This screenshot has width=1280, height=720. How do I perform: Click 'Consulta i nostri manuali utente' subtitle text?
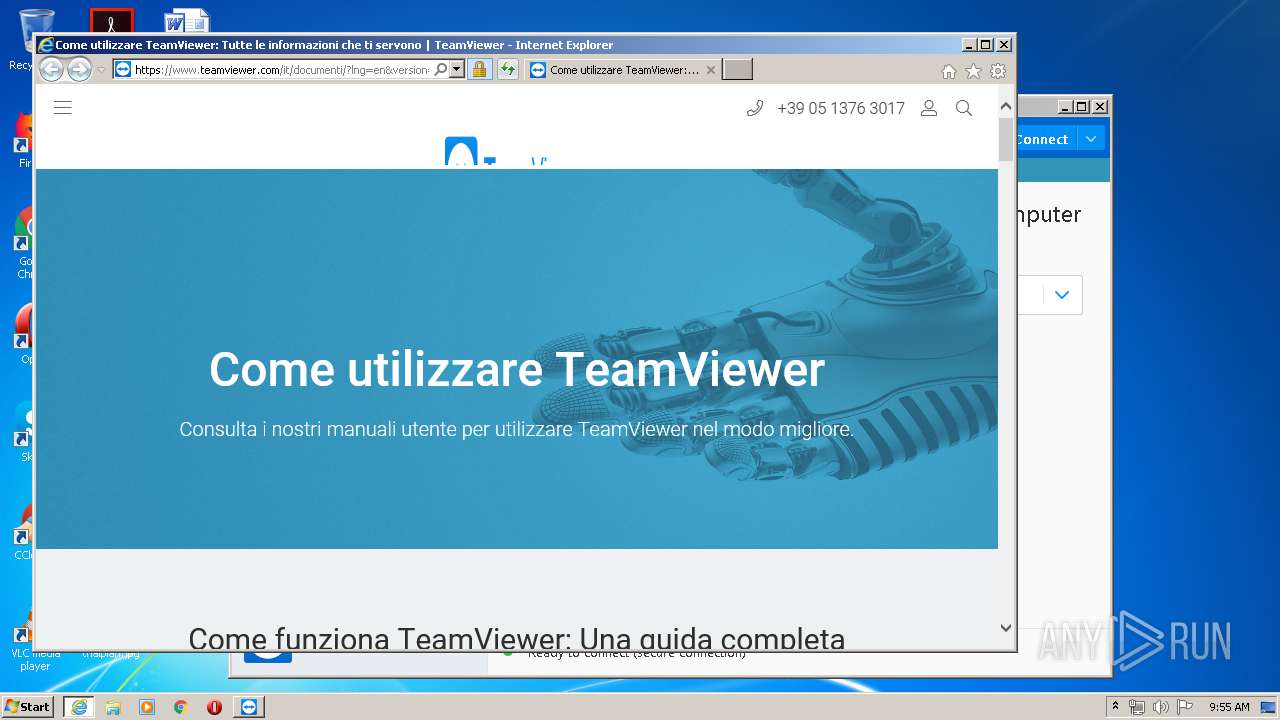(517, 429)
